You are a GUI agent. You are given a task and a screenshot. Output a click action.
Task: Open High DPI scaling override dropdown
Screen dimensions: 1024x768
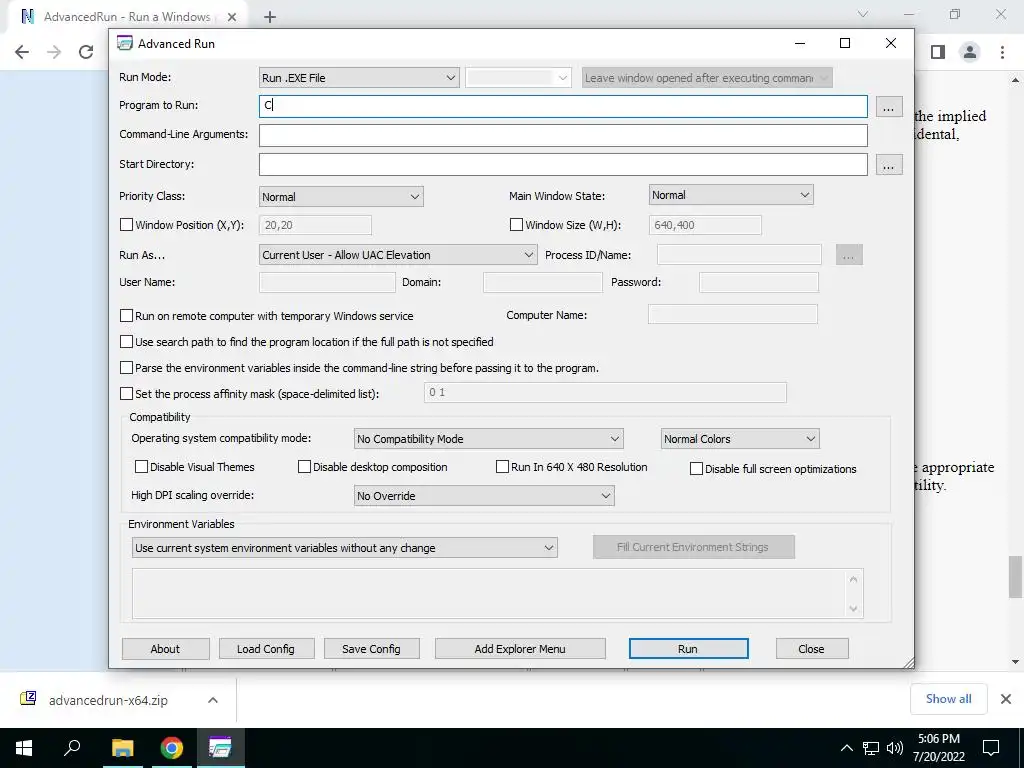[484, 496]
